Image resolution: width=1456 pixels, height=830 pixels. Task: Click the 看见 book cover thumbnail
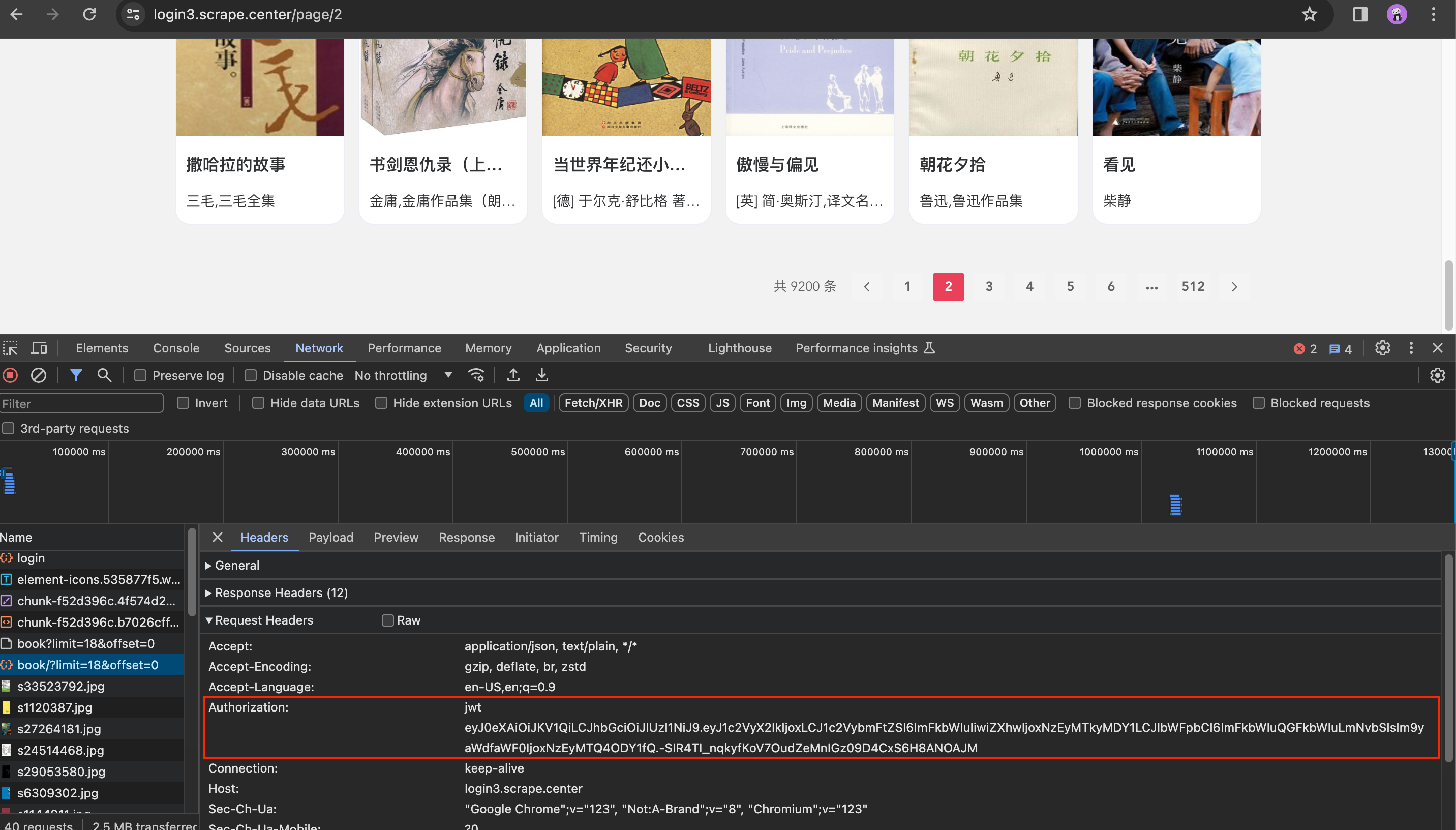tap(1176, 87)
